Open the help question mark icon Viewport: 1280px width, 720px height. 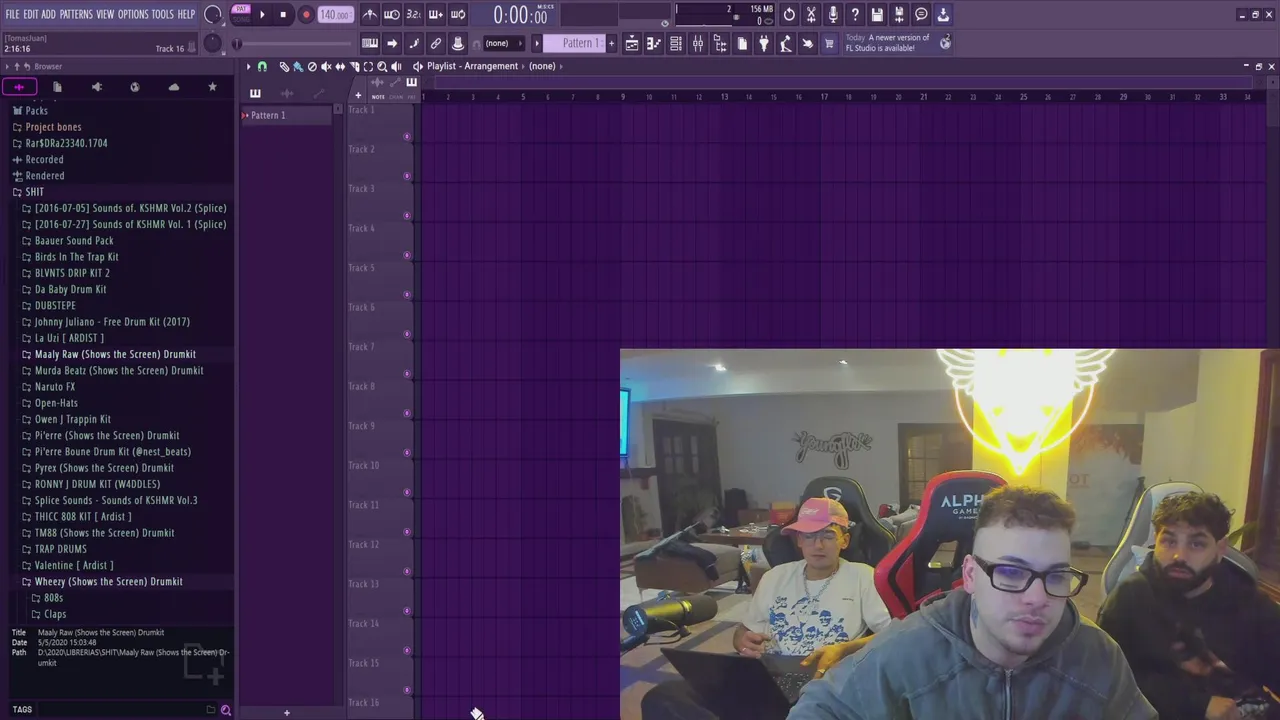tap(855, 15)
